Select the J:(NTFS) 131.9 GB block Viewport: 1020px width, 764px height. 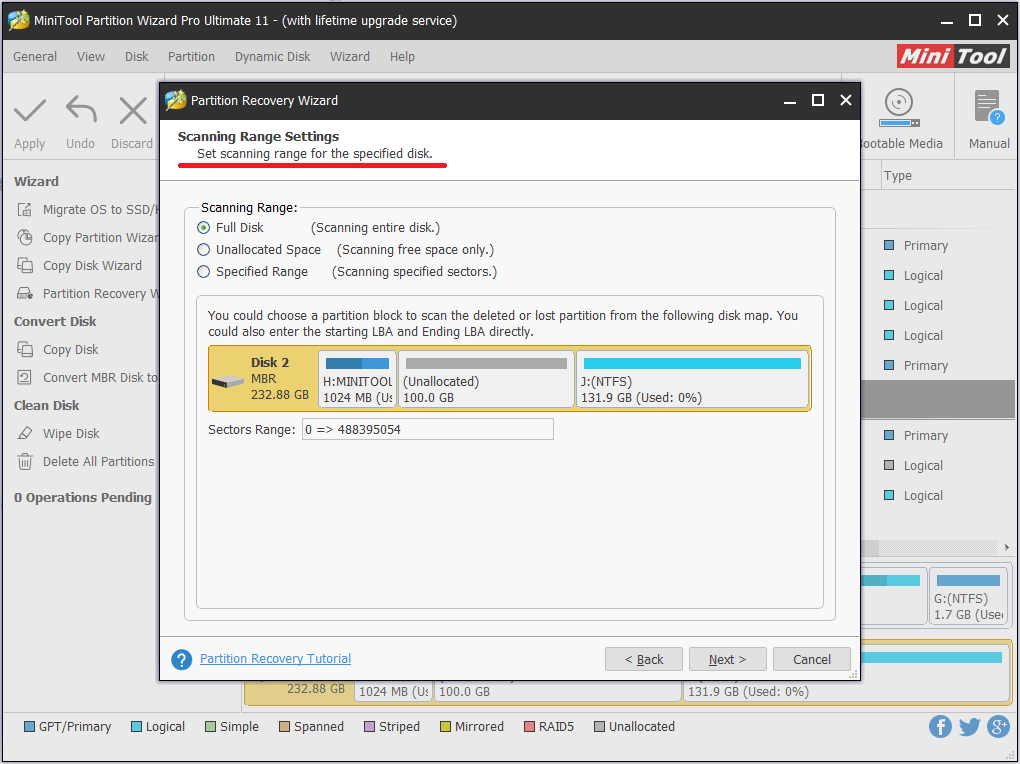click(692, 379)
